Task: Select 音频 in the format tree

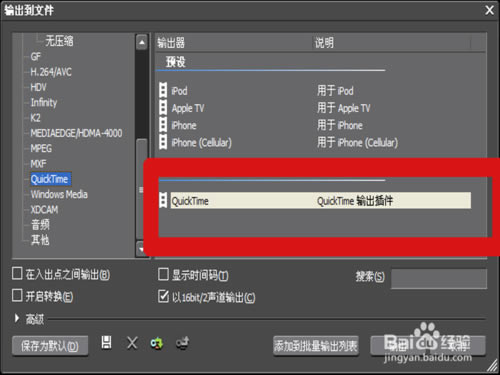Action: (x=40, y=225)
